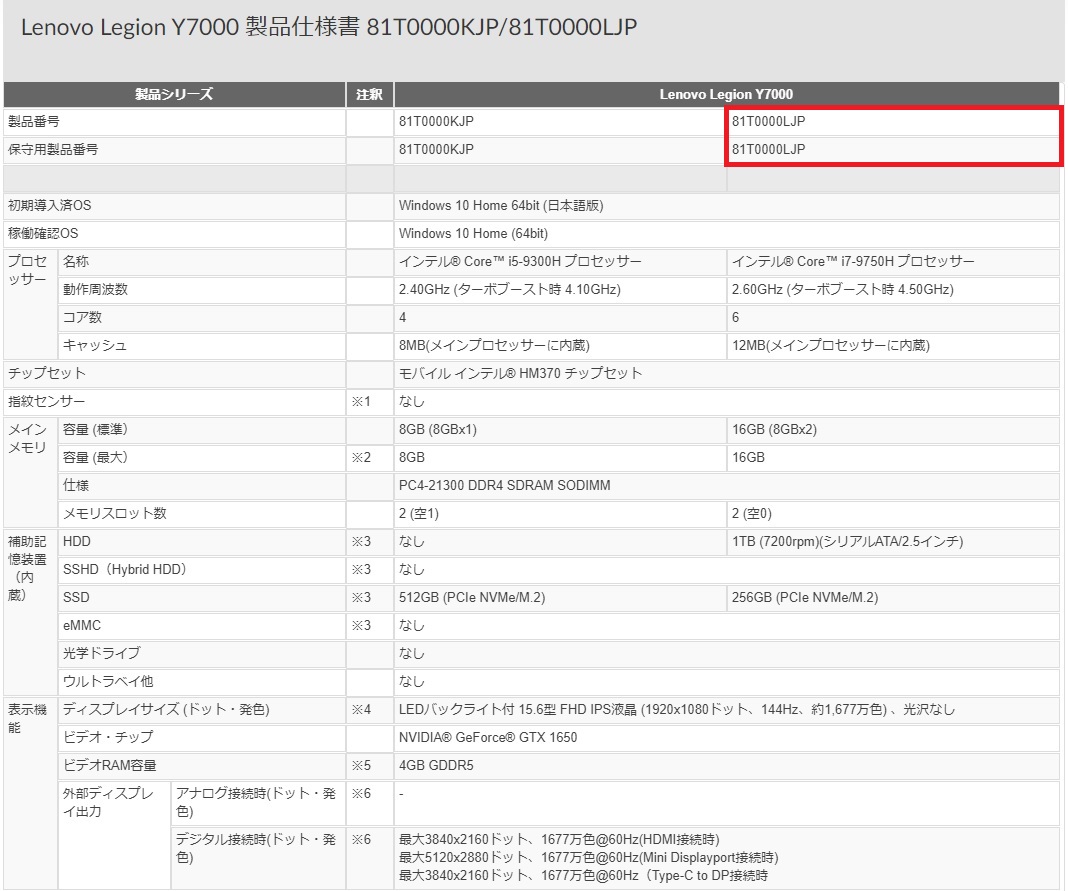Click the SSHD (Hybrid HDD) label
Screen dimensions: 1068x891
[x=125, y=569]
